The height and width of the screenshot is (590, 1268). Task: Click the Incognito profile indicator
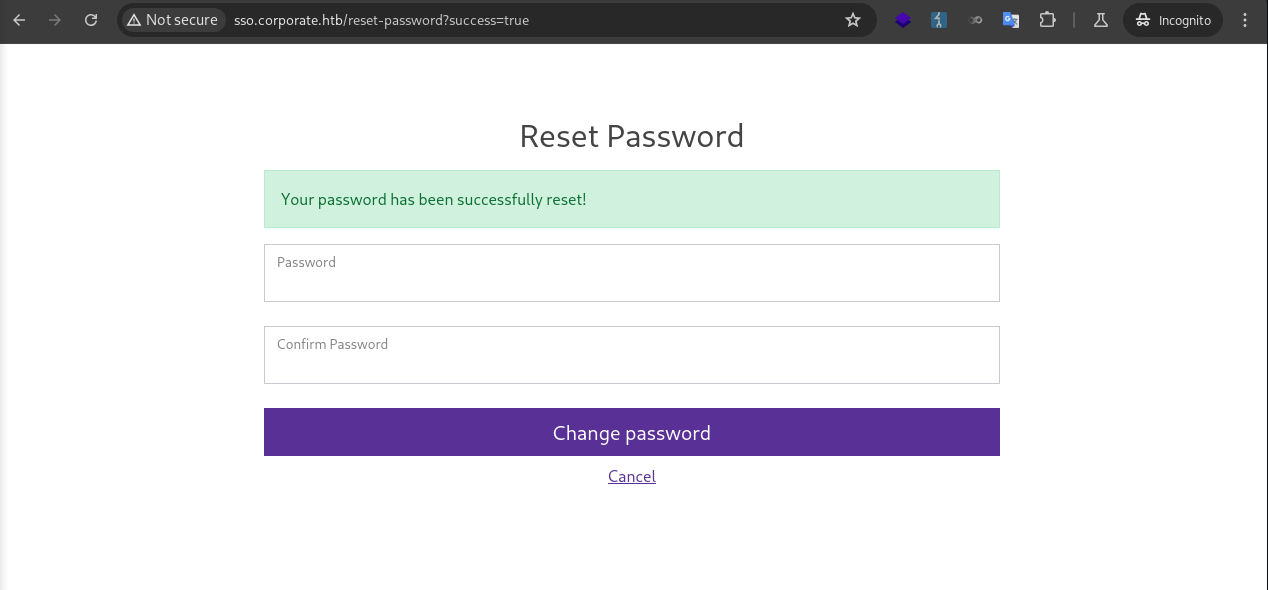click(x=1173, y=20)
